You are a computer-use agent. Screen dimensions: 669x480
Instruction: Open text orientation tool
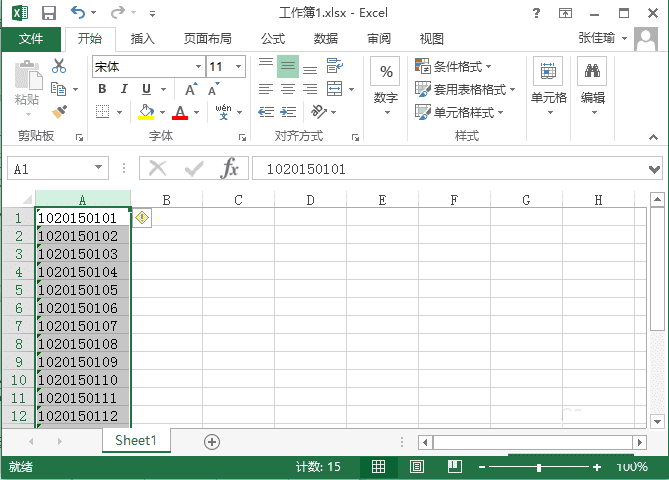pyautogui.click(x=319, y=112)
